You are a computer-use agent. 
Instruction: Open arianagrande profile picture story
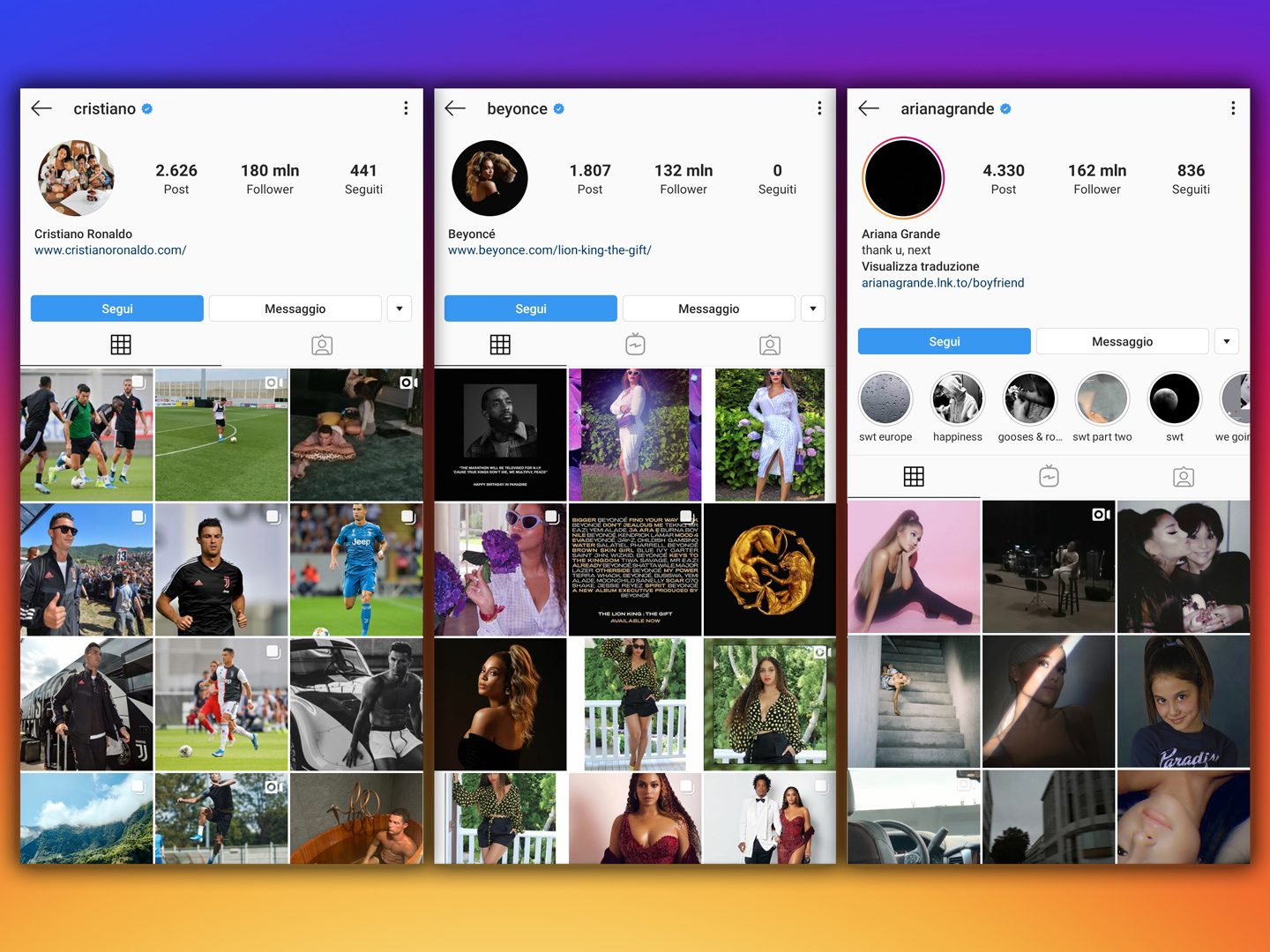[903, 178]
